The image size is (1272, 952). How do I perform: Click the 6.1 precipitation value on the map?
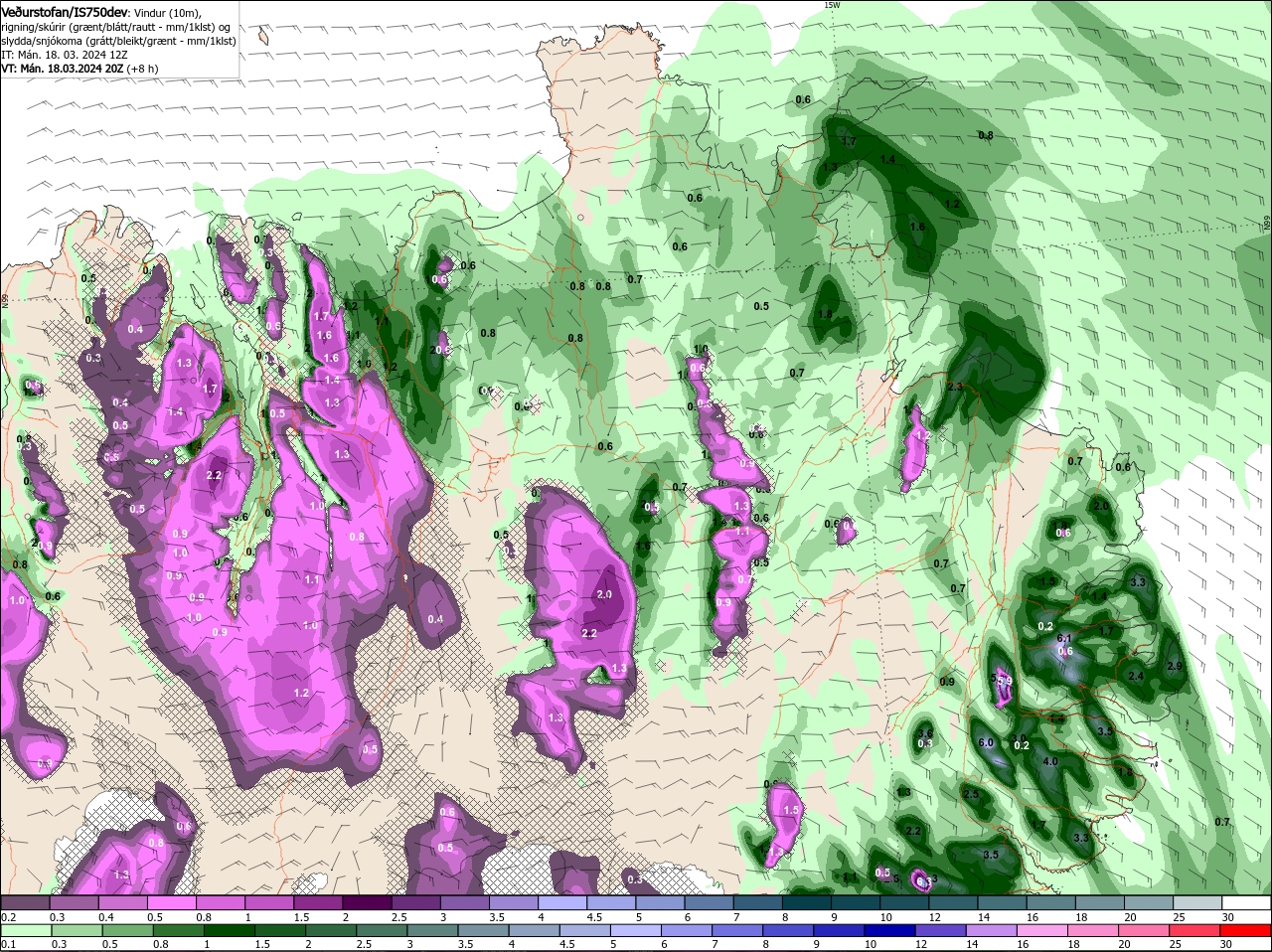point(1062,638)
